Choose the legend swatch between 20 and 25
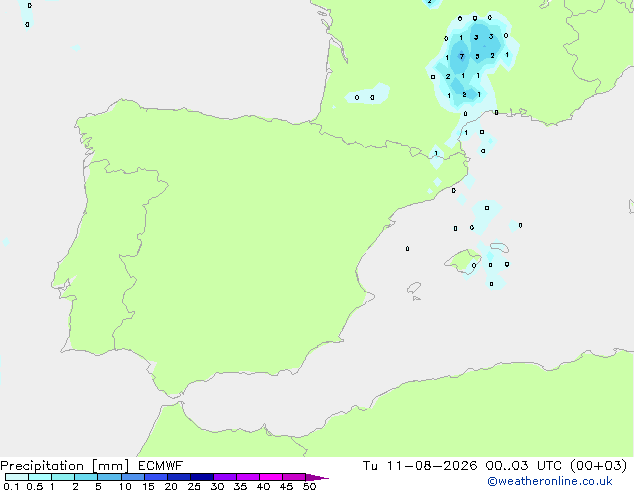Image resolution: width=634 pixels, height=490 pixels. tap(179, 477)
